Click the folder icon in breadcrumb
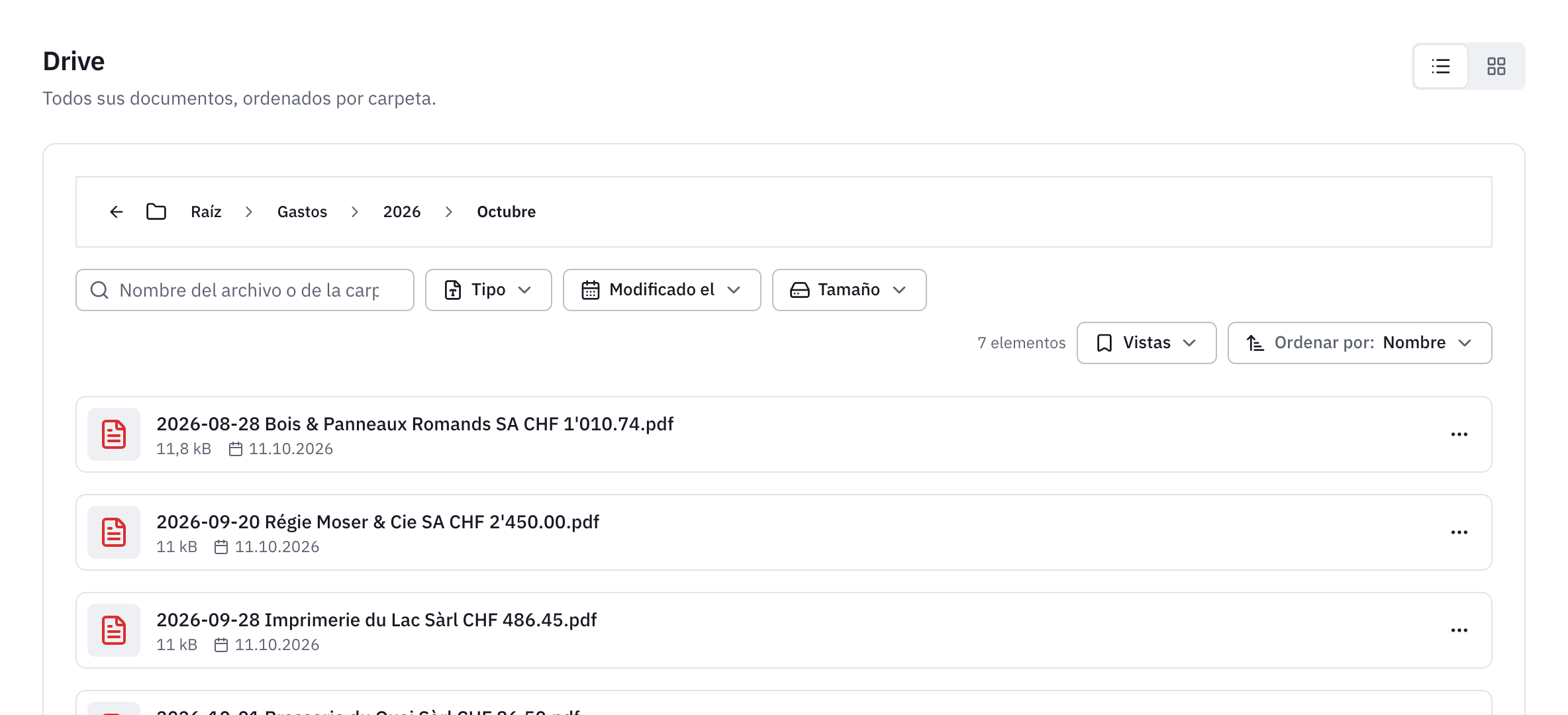Screen dimensions: 1568x715 click(x=156, y=212)
